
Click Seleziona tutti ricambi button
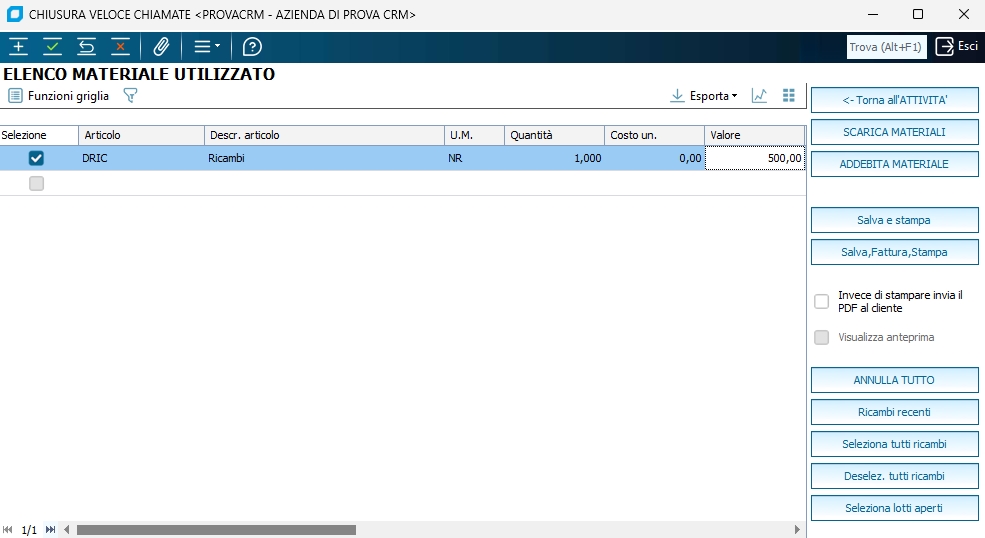tap(895, 444)
